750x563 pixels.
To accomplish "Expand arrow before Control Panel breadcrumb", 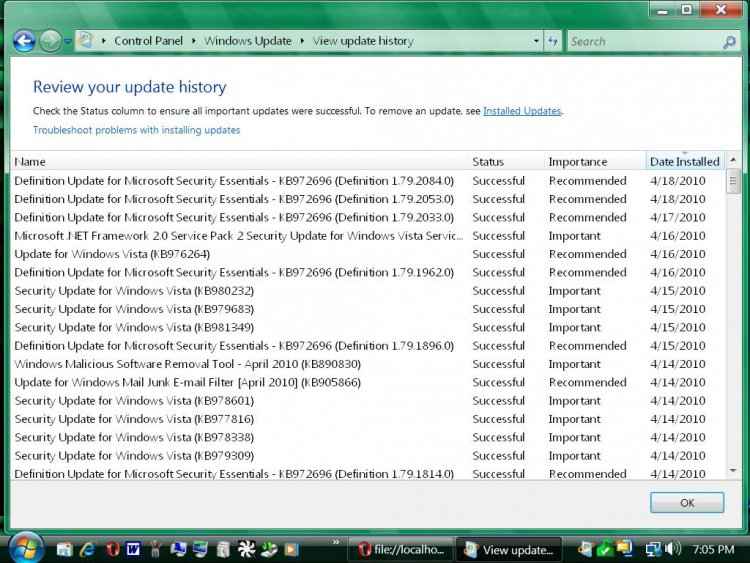I will click(103, 41).
